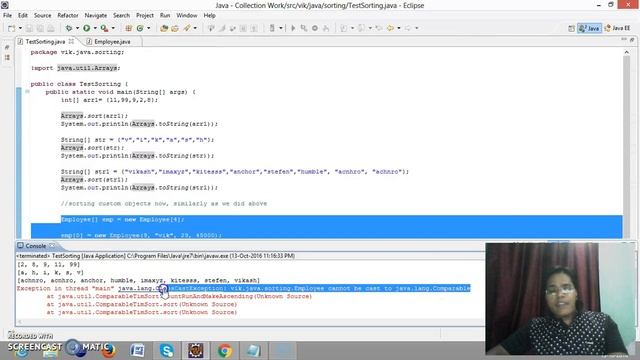Screen dimensions: 640x360
Task: Open the Project menu
Action: [x=145, y=16]
